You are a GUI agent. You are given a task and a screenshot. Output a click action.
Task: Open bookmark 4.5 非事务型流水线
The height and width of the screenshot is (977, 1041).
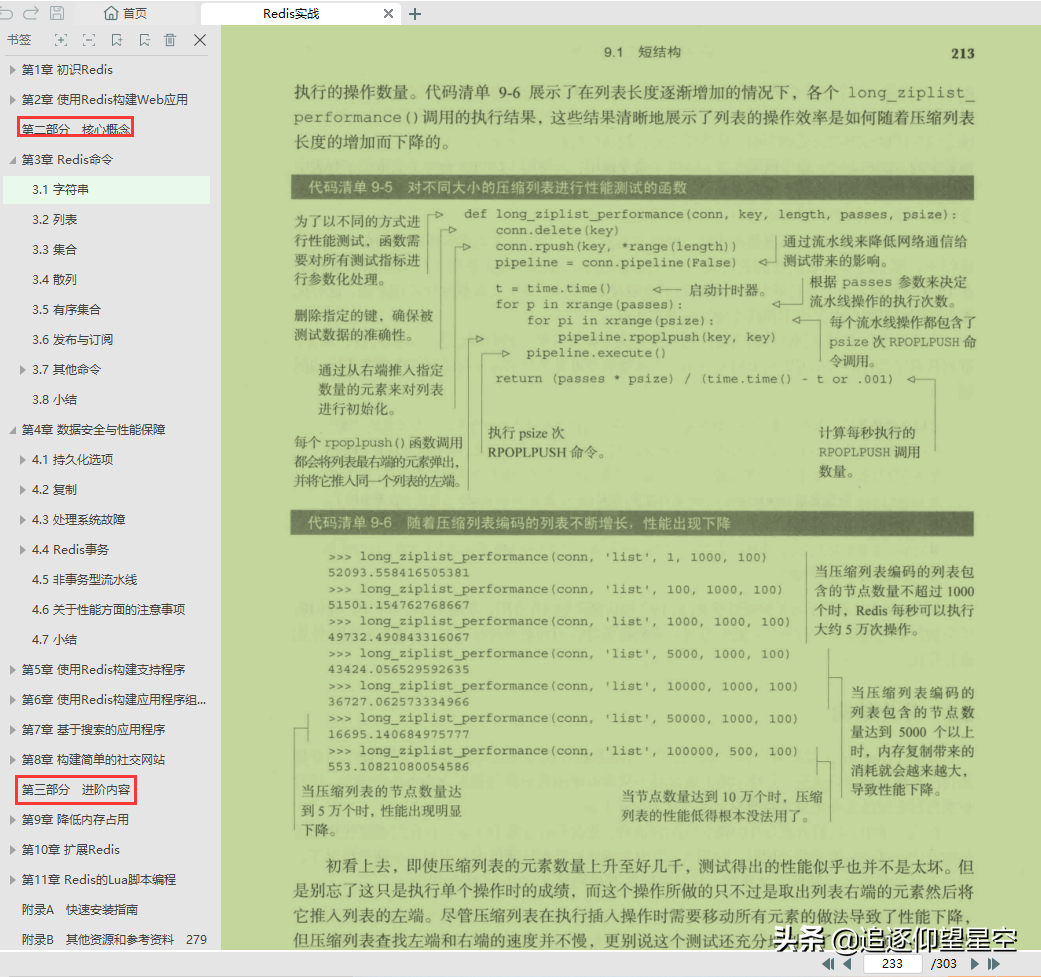pyautogui.click(x=84, y=579)
